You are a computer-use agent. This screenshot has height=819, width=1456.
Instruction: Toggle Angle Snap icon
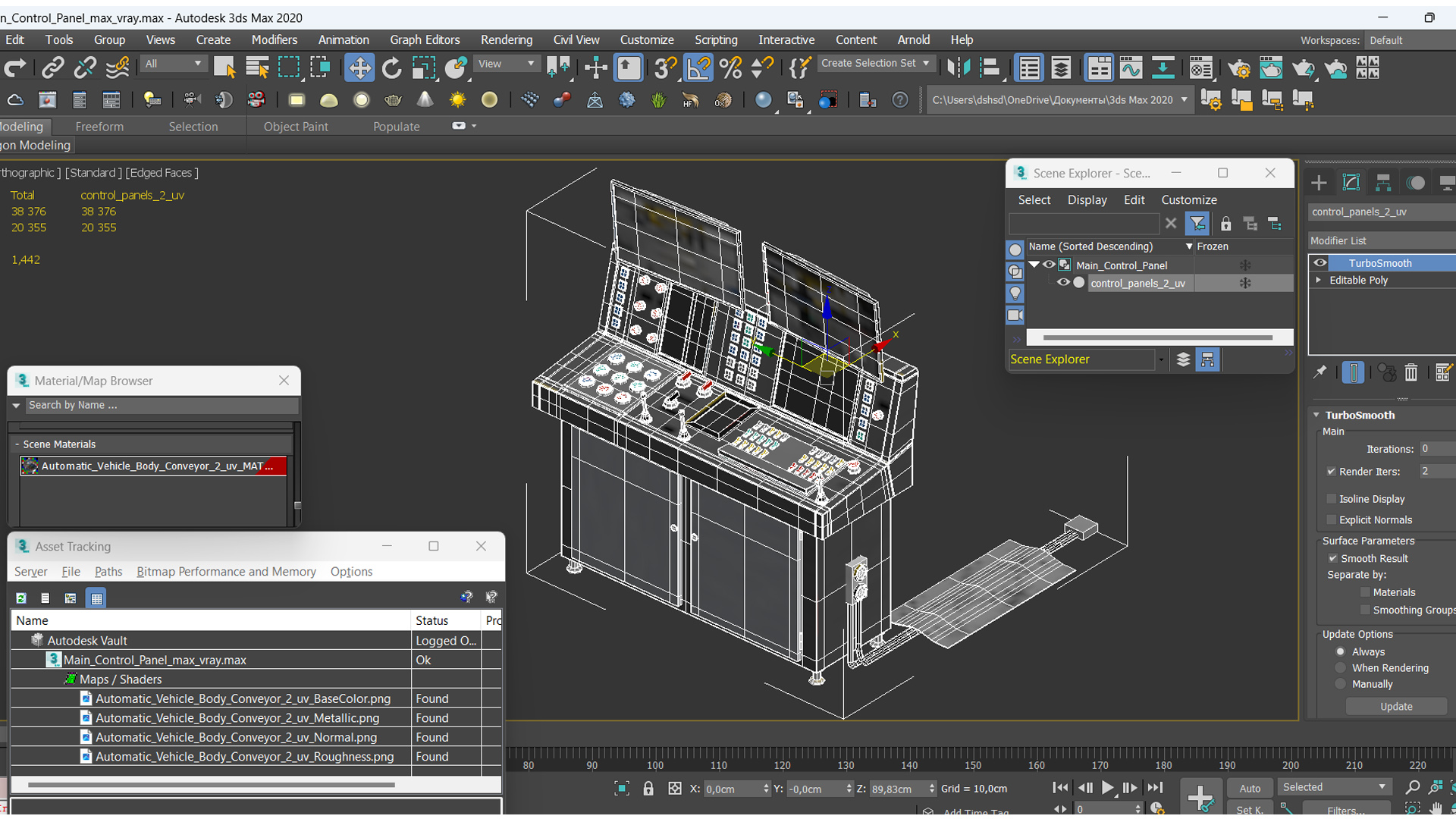[x=698, y=68]
